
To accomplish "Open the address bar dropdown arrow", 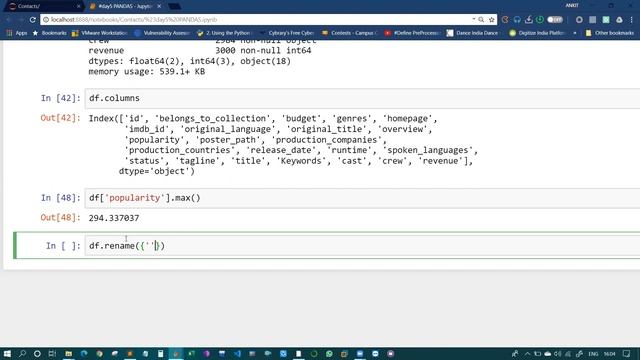I will pyautogui.click(x=473, y=19).
